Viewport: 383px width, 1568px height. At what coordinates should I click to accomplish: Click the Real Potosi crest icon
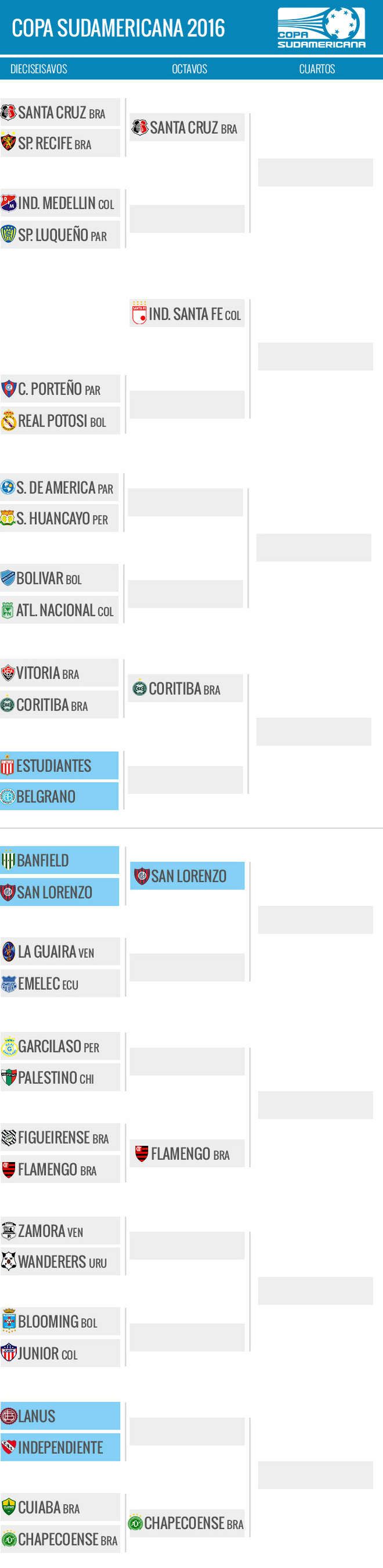(9, 420)
